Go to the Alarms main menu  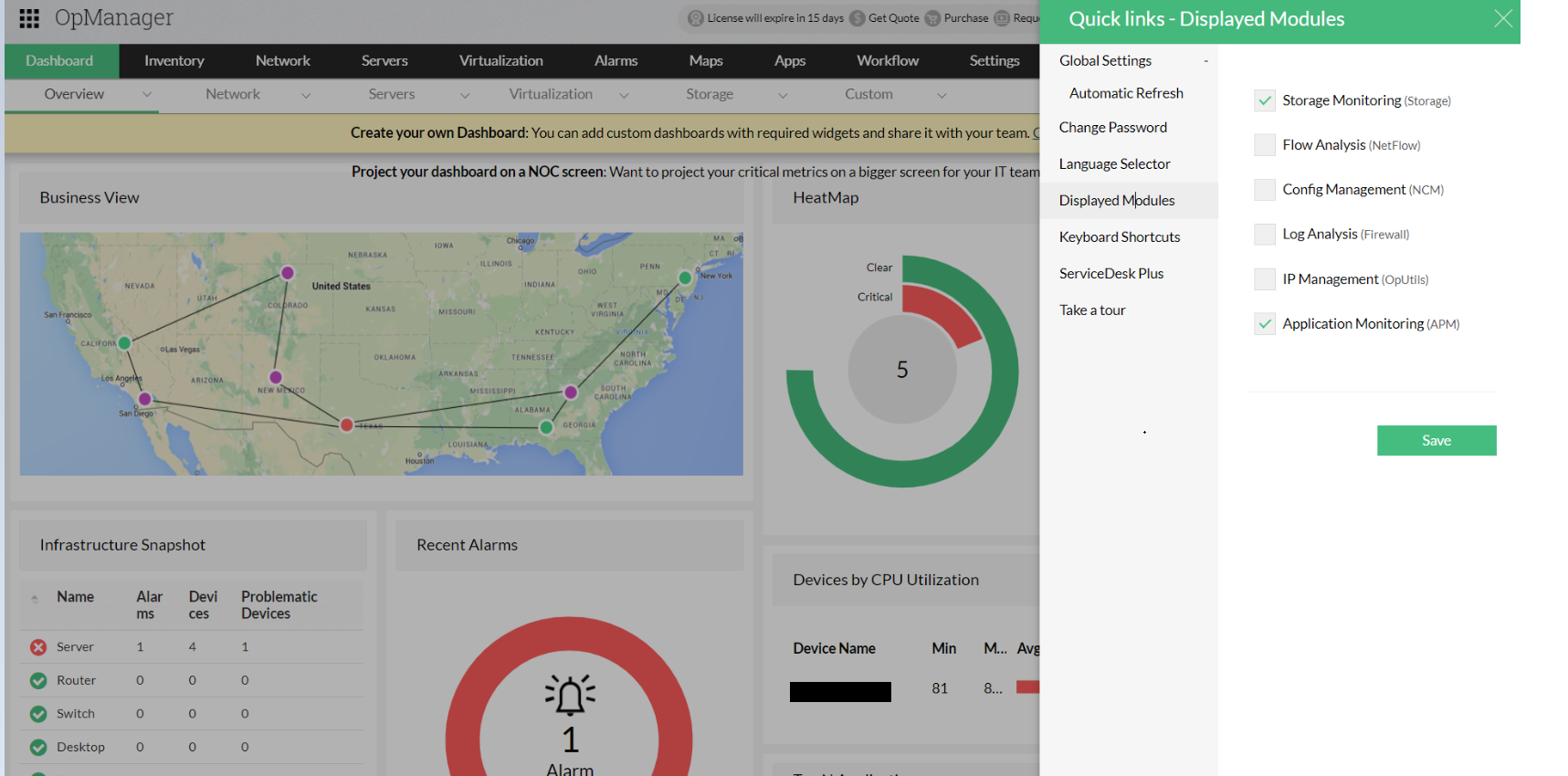(x=616, y=61)
